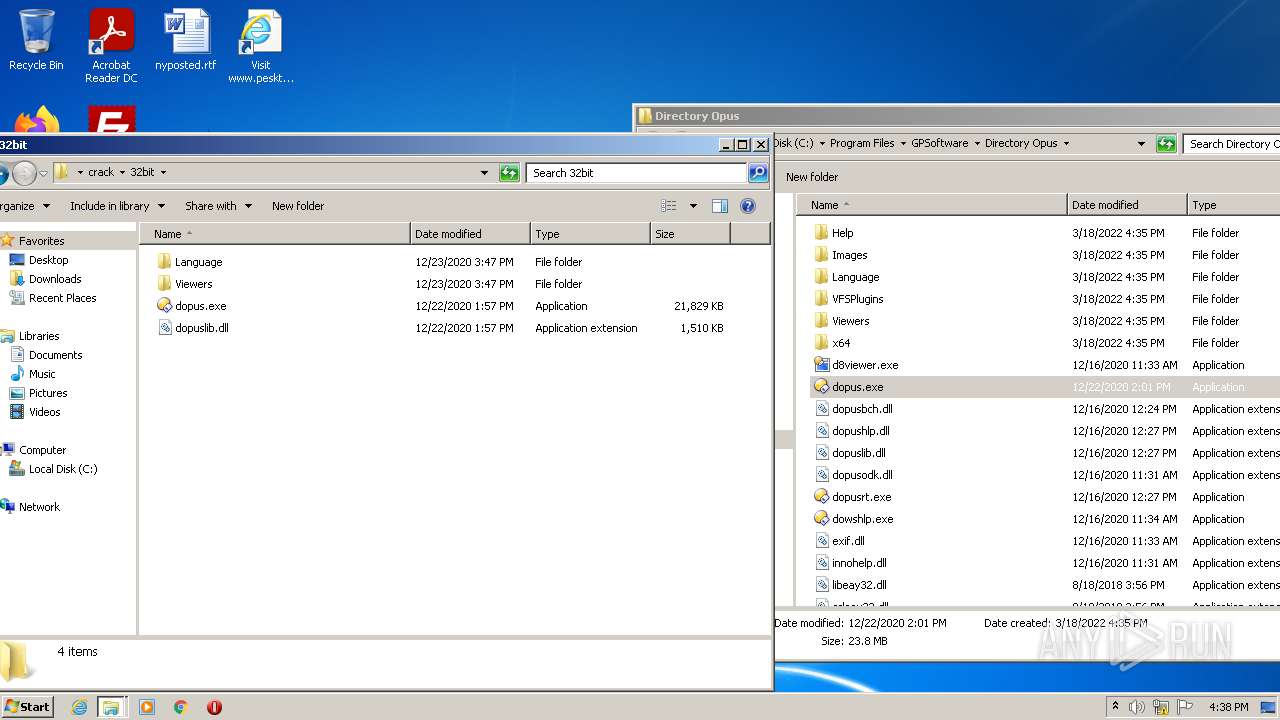Click the volume icon in system tray

tap(1137, 707)
